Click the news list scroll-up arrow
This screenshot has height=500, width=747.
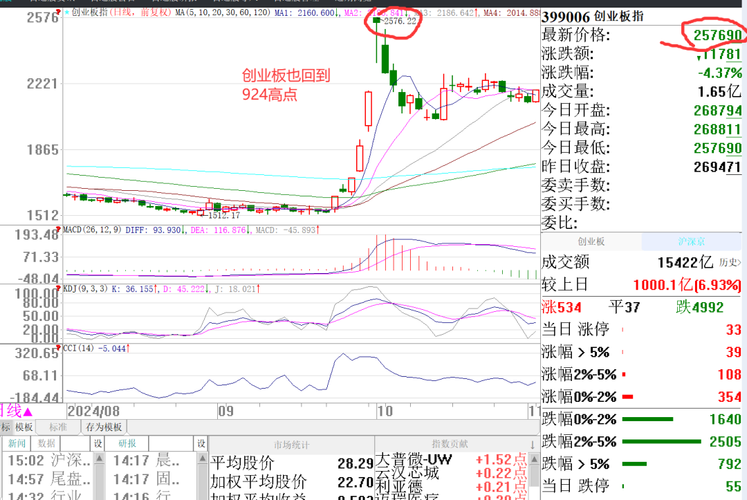99,459
